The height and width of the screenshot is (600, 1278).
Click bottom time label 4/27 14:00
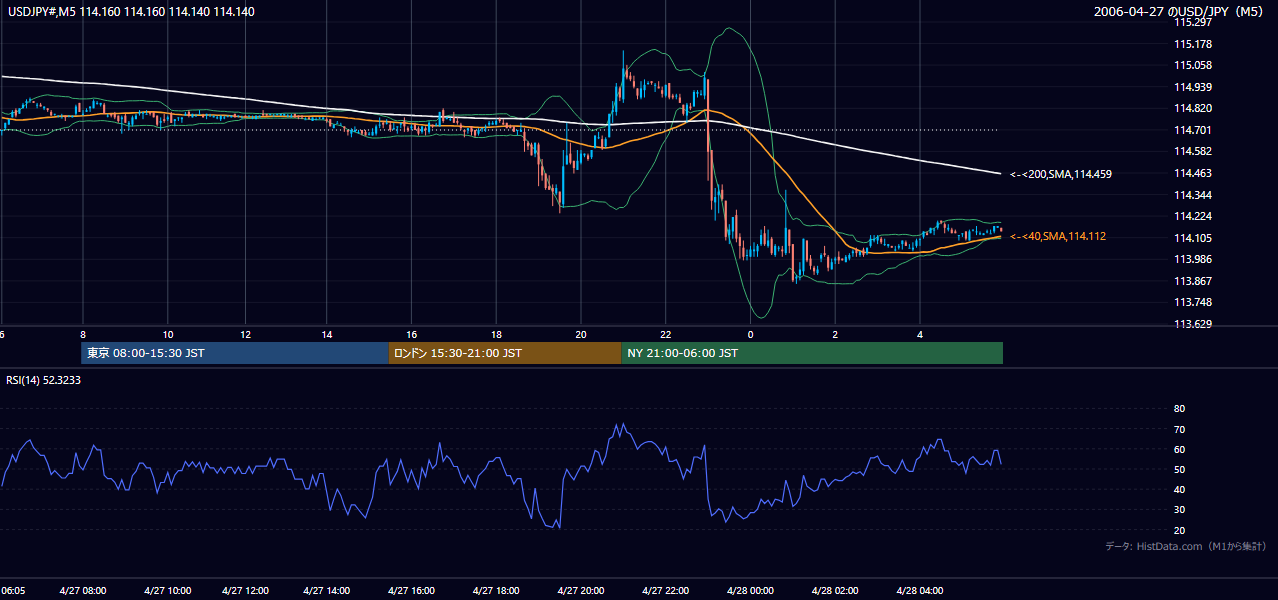coord(327,590)
